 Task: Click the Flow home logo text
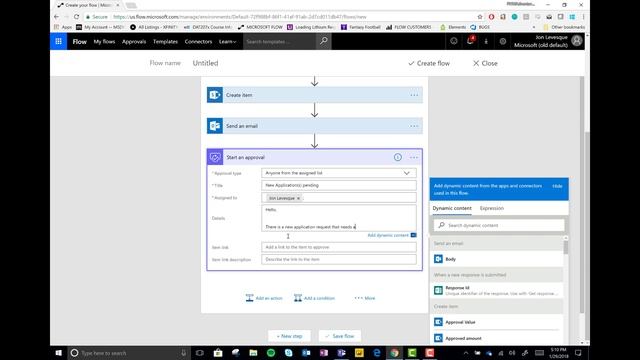point(80,42)
